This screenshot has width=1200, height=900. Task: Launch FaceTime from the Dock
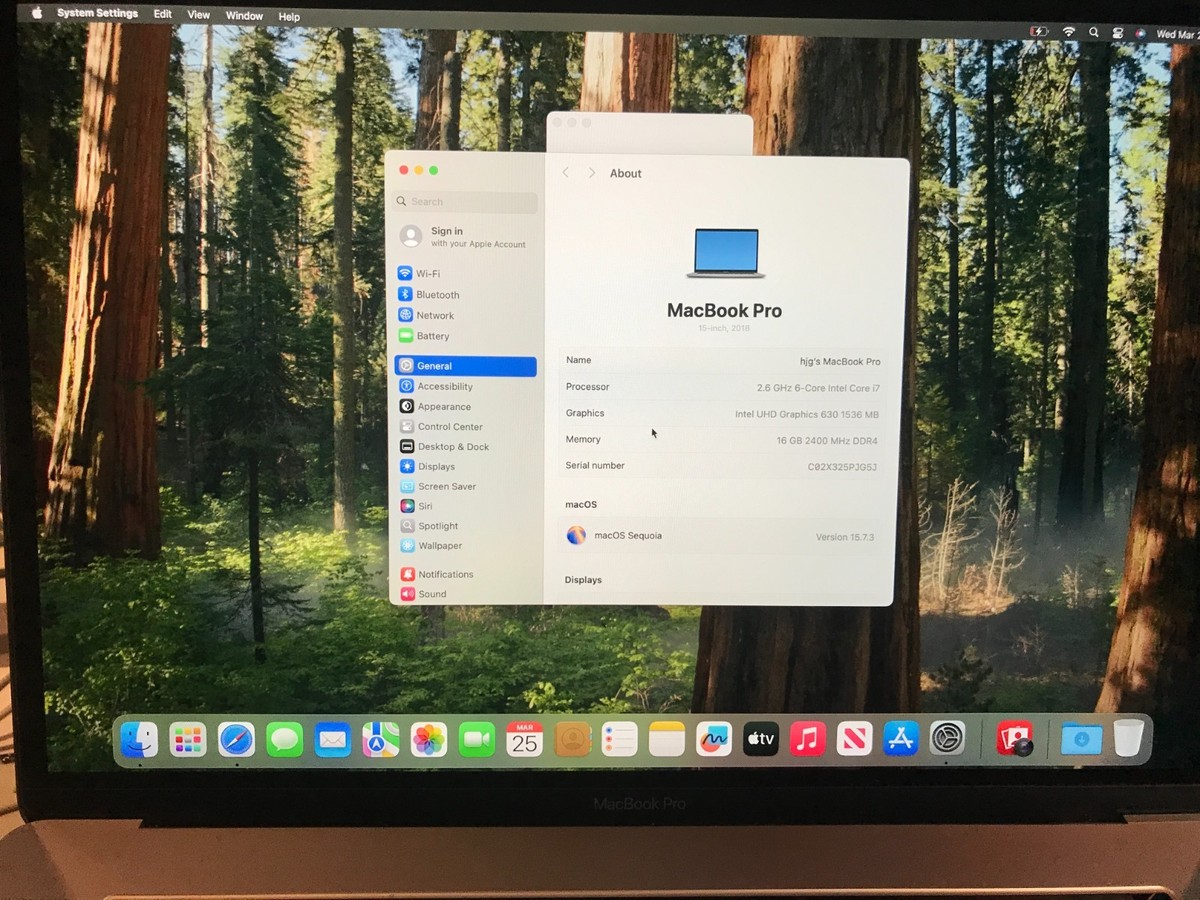pyautogui.click(x=477, y=740)
